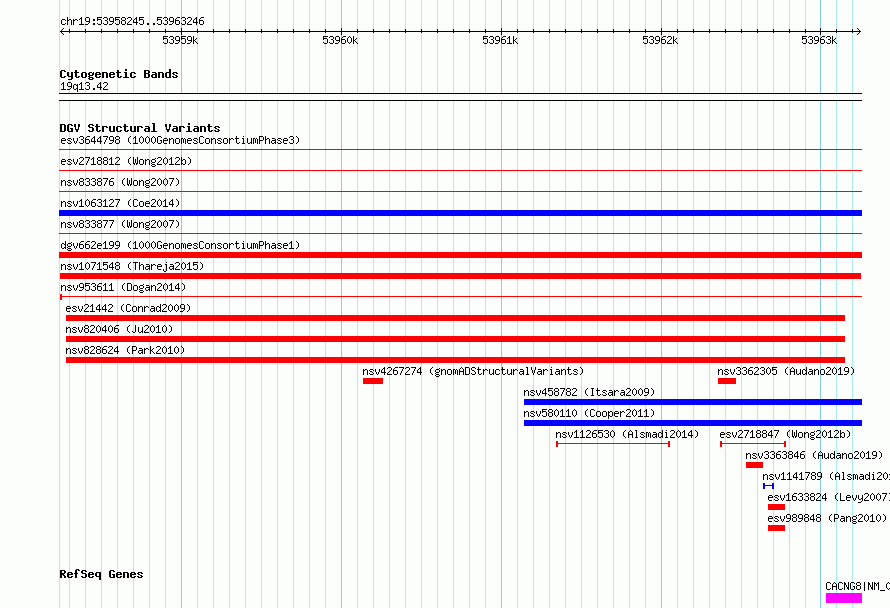Open the nsv1071548 (Thareja2015) label

pos(132,266)
